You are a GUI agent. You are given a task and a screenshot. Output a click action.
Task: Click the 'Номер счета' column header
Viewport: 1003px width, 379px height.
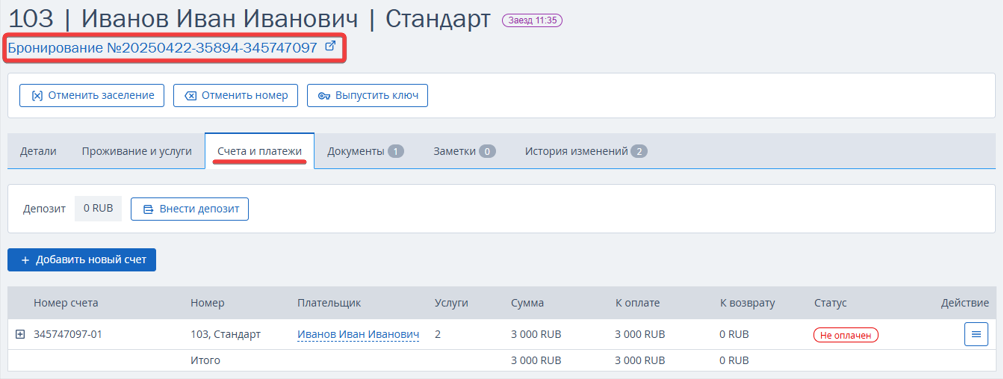coord(66,303)
